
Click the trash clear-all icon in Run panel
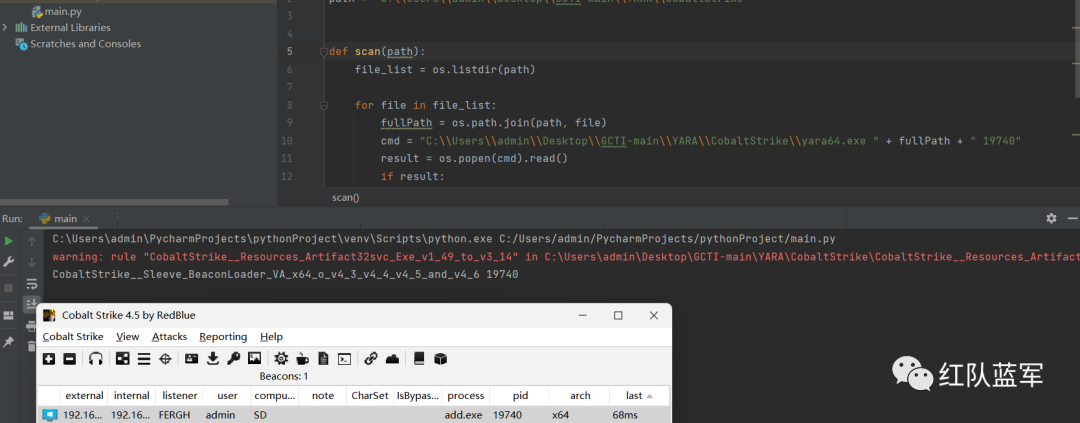pyautogui.click(x=32, y=346)
